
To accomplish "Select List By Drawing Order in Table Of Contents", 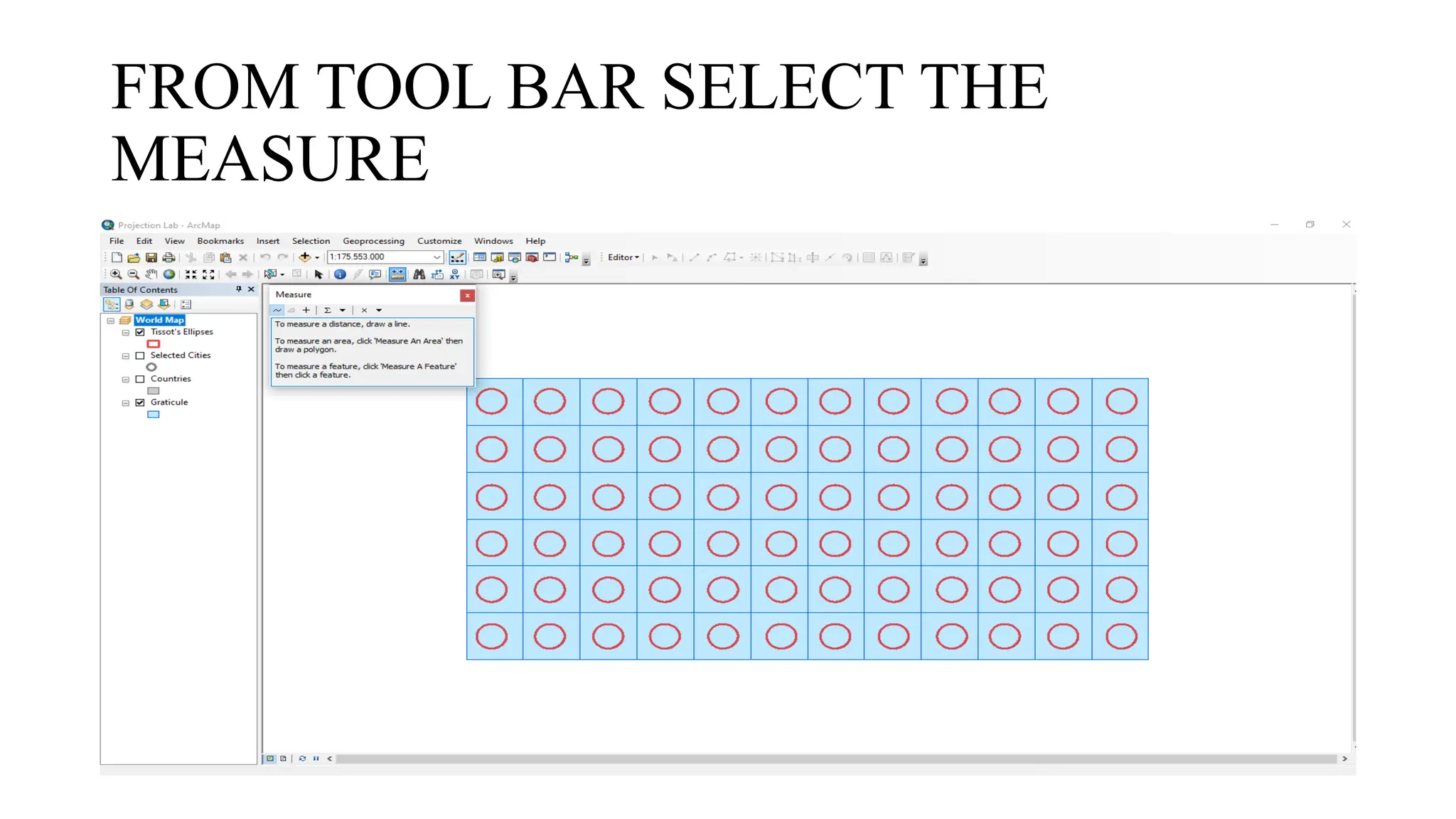I will point(112,304).
